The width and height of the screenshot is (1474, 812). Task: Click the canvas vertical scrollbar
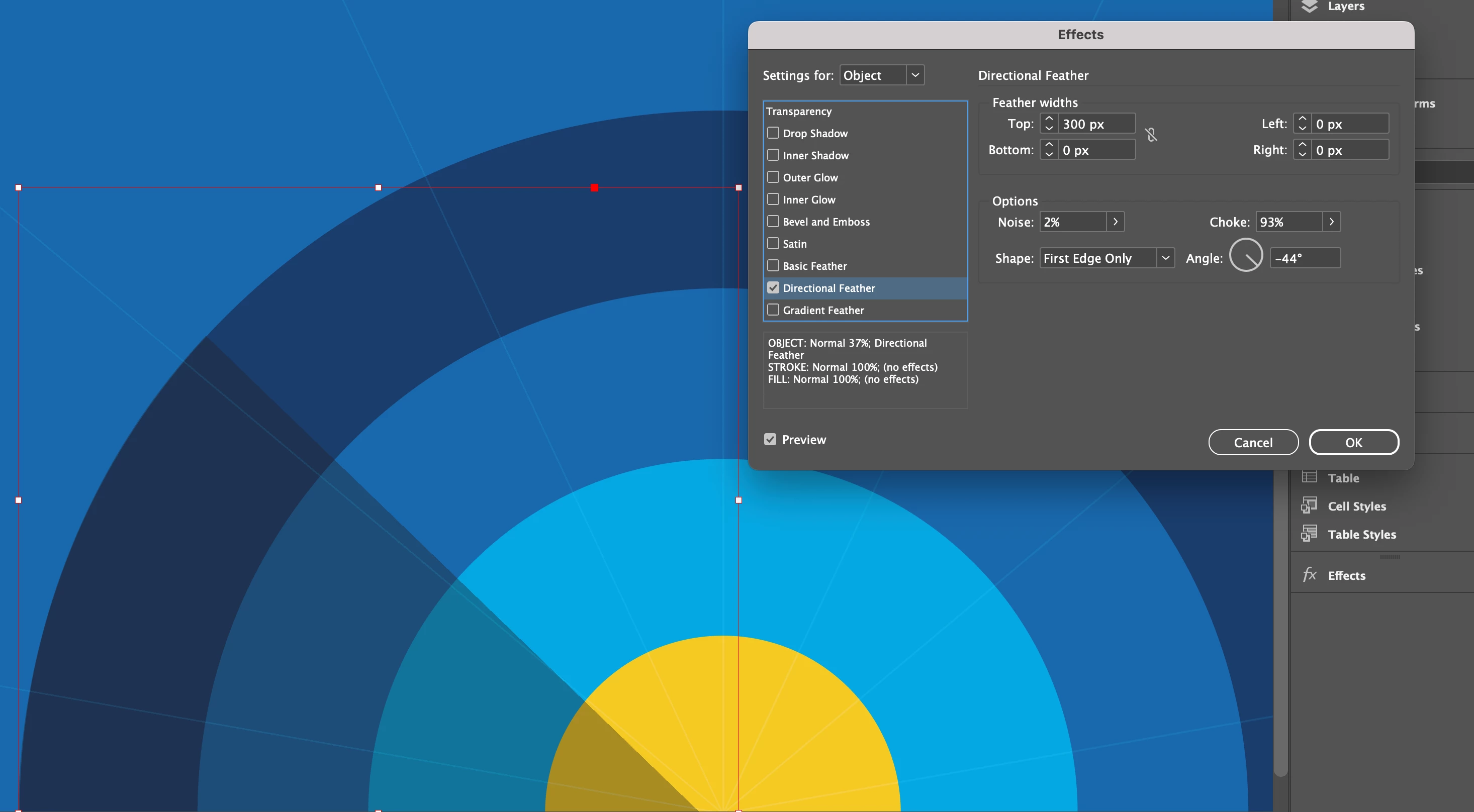(1280, 623)
